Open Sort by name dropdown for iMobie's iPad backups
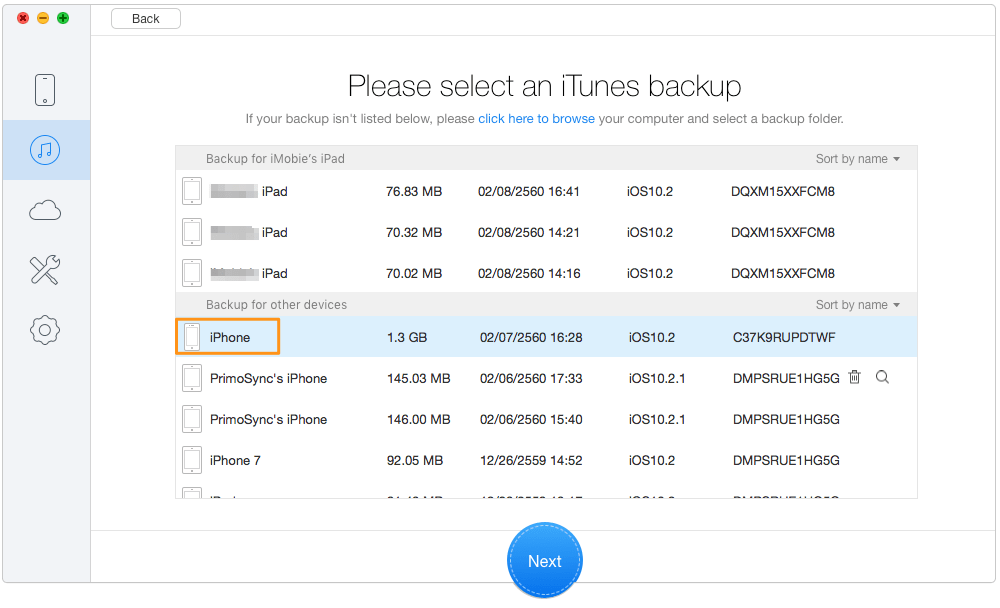 pos(858,158)
